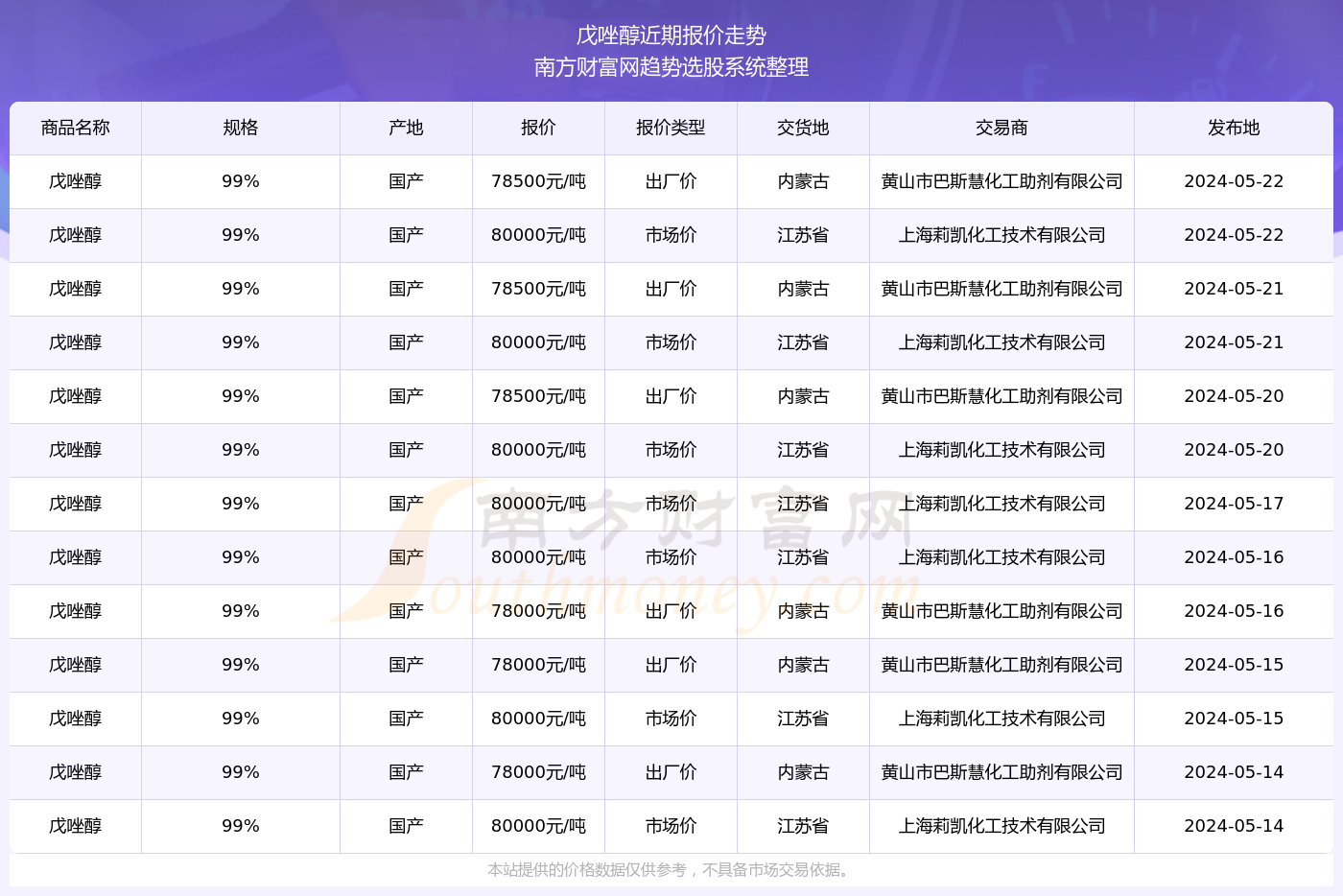Click the 2024-05-15 date in the 江苏省 row
Viewport: 1343px width, 896px height.
tap(1235, 719)
